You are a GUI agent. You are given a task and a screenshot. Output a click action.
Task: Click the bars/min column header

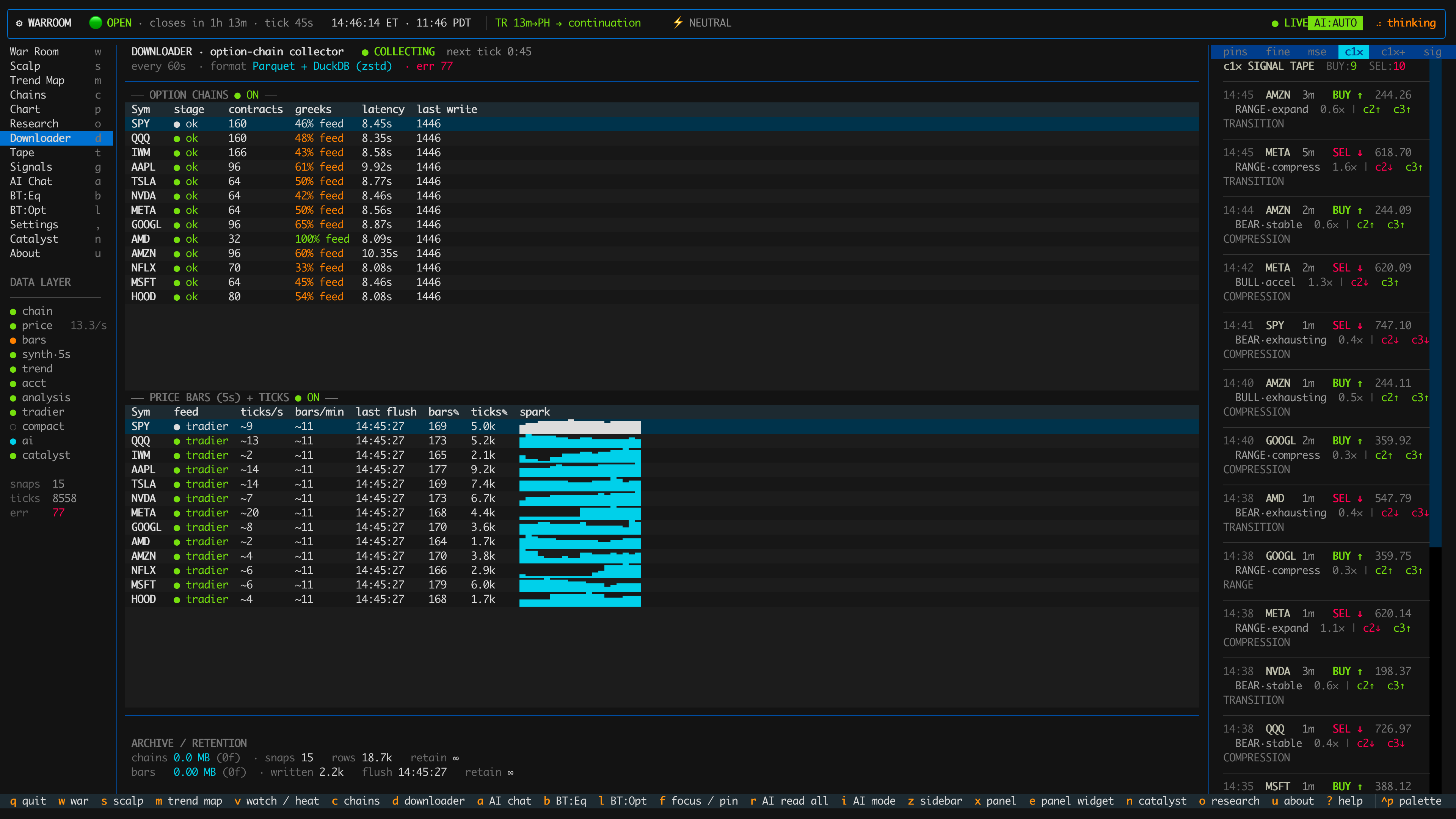tap(319, 412)
